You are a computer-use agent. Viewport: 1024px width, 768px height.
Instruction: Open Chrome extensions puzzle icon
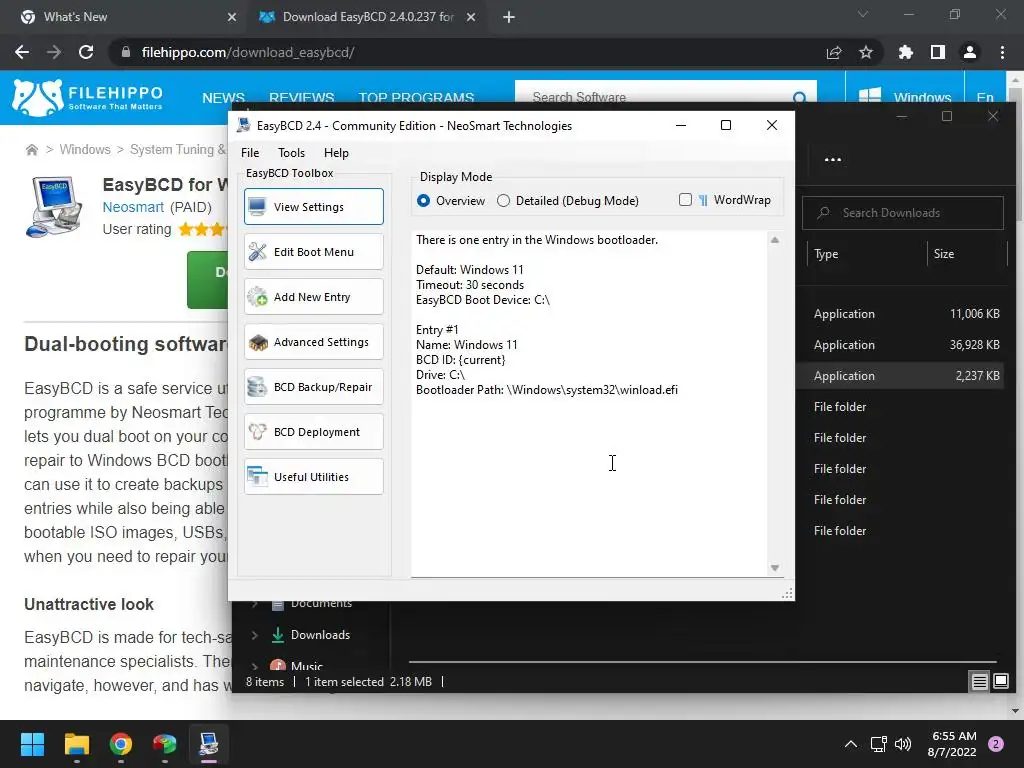[x=906, y=52]
